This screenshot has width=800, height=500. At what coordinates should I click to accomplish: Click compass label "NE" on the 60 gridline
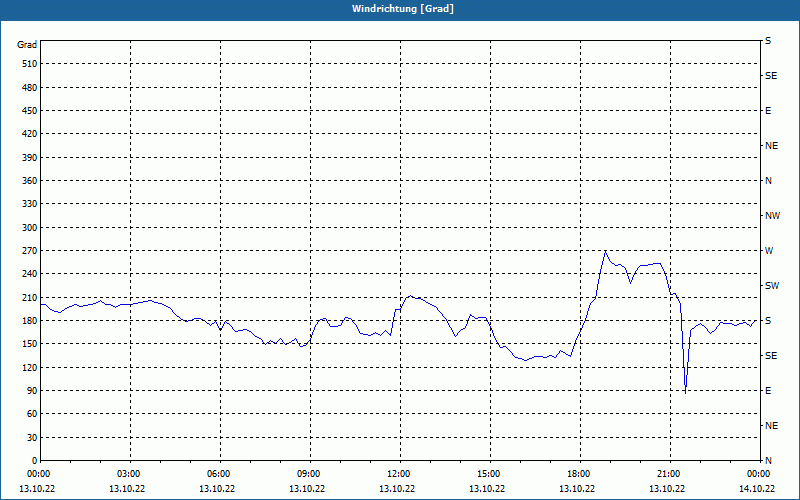point(771,426)
